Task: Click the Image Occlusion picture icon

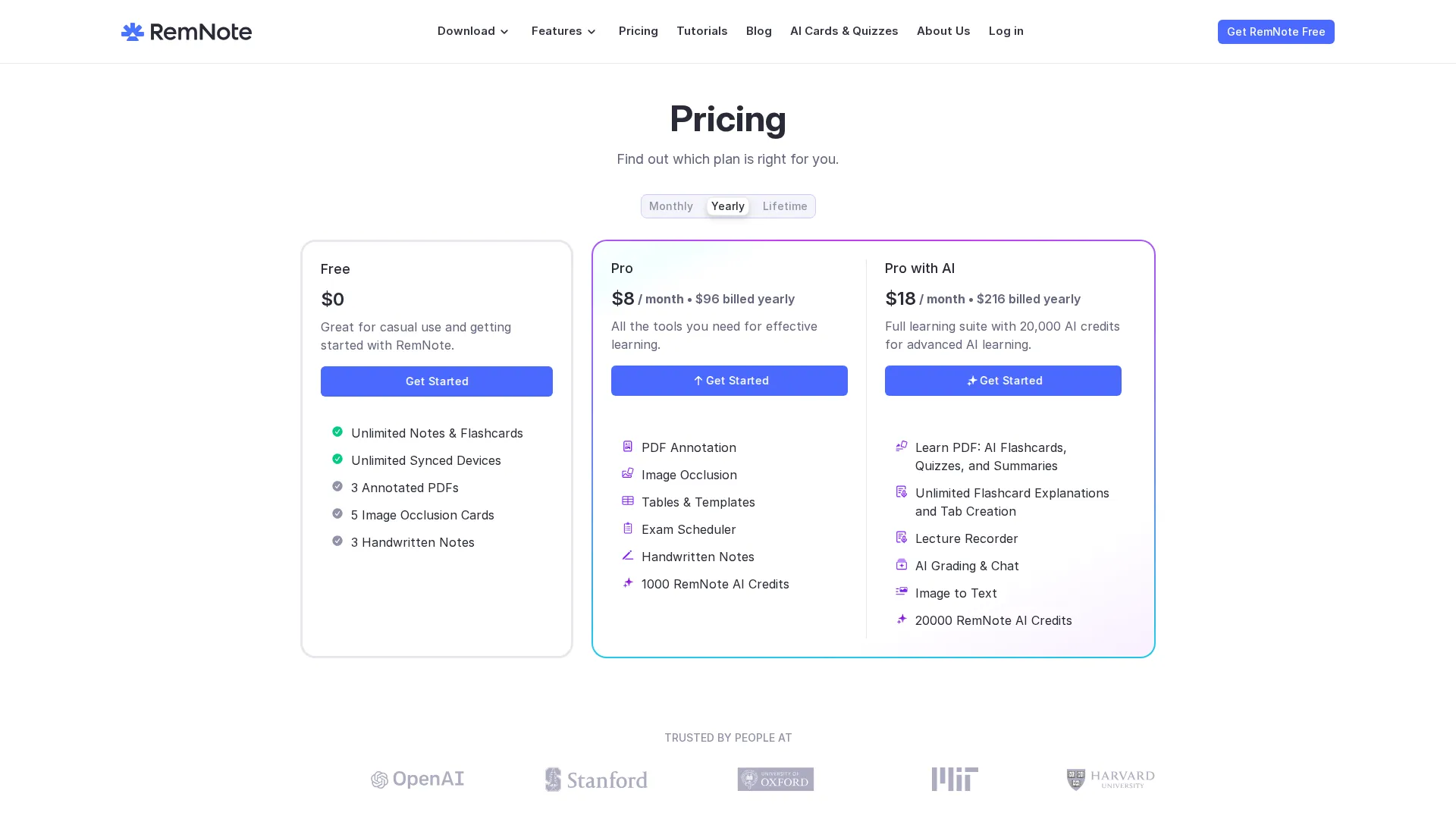Action: (627, 473)
